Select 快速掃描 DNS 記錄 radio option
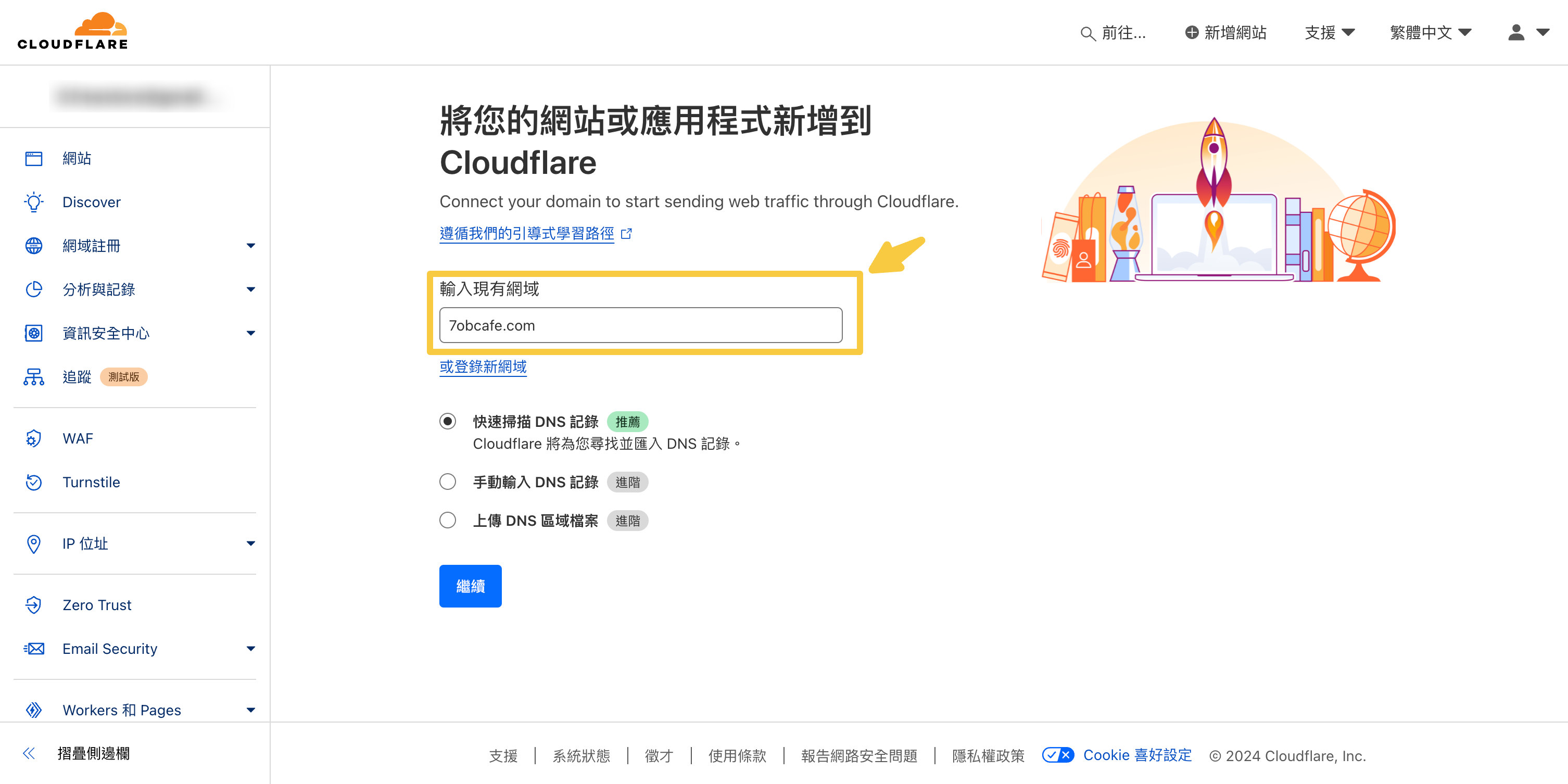1568x784 pixels. pyautogui.click(x=447, y=421)
